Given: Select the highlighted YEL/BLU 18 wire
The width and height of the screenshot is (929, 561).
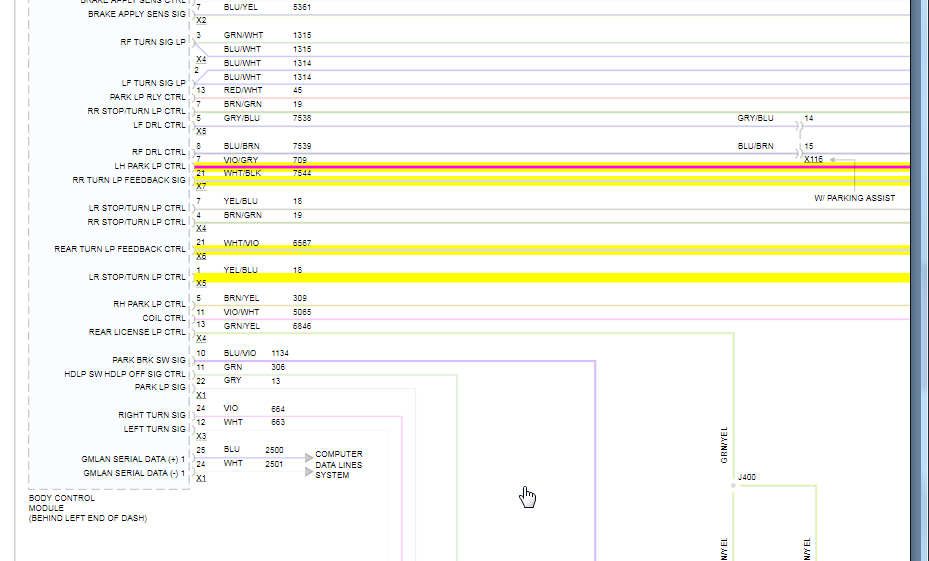Looking at the screenshot, I should [552, 278].
